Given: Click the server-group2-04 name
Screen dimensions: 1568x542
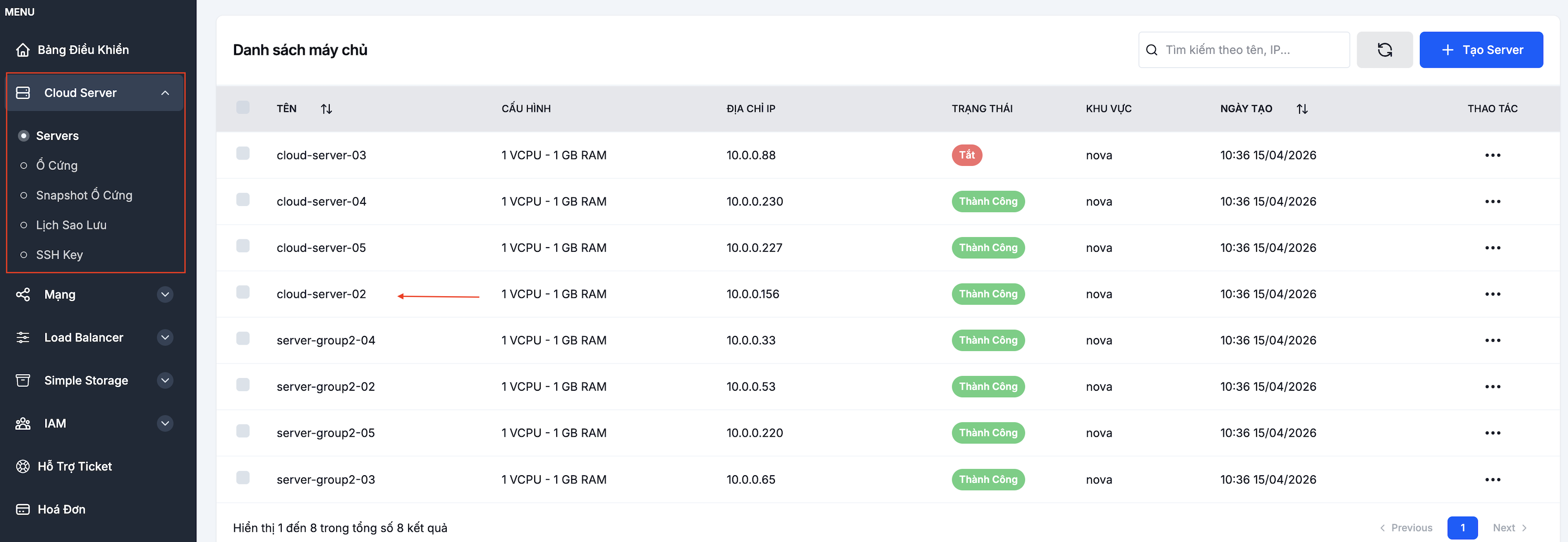Looking at the screenshot, I should tap(326, 340).
